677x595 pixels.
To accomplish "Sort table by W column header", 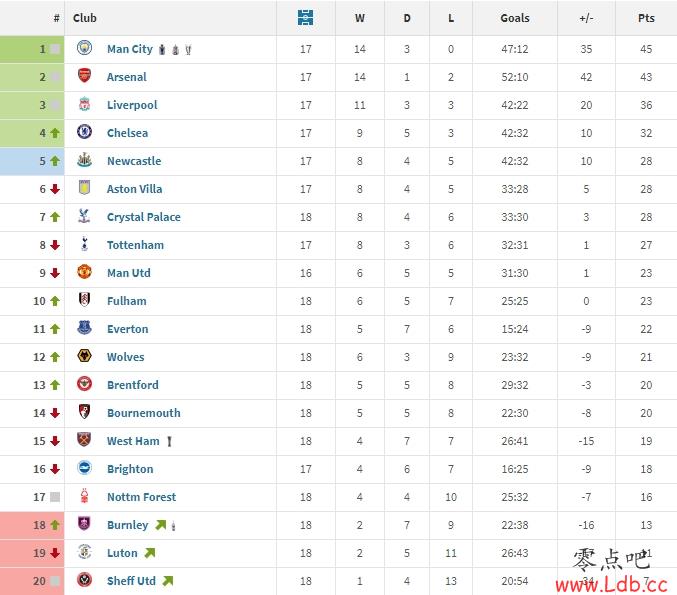I will pos(360,18).
